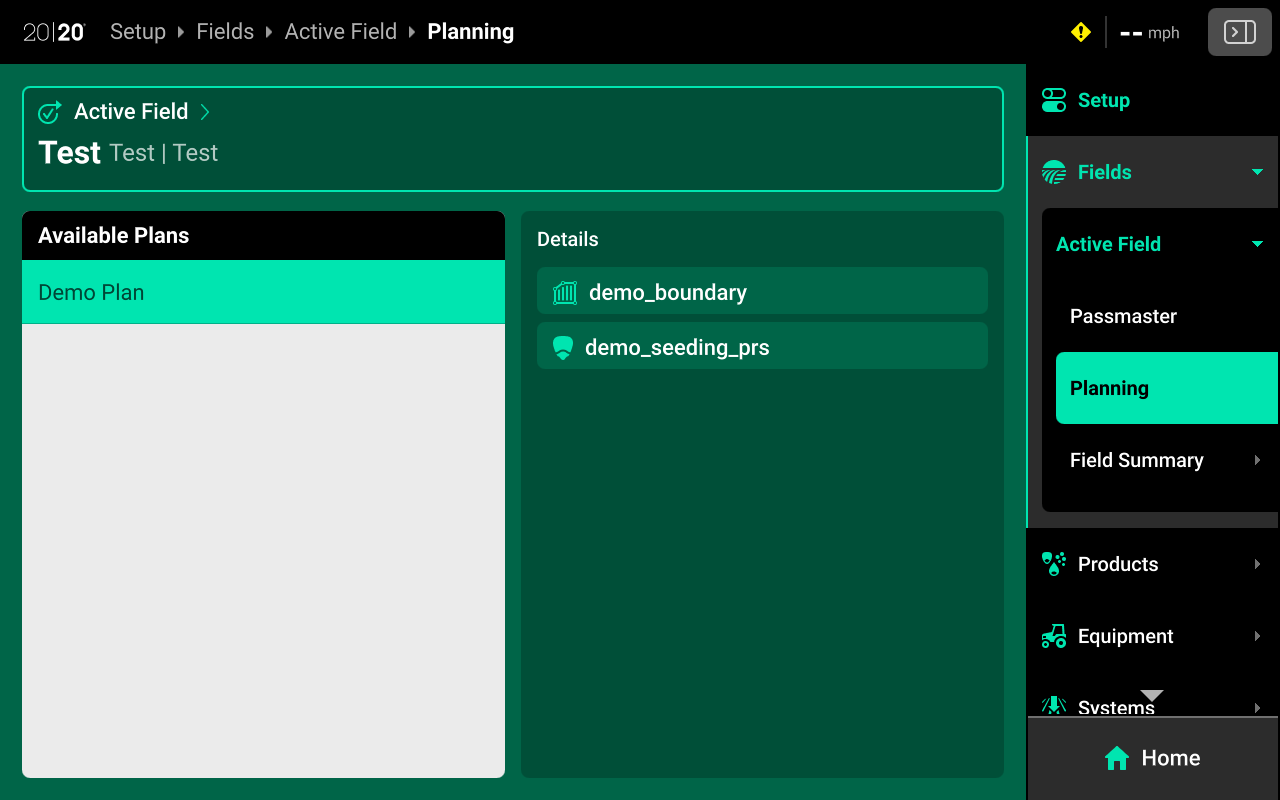Click the seeding icon beside demo_seeding_prs

coord(562,347)
